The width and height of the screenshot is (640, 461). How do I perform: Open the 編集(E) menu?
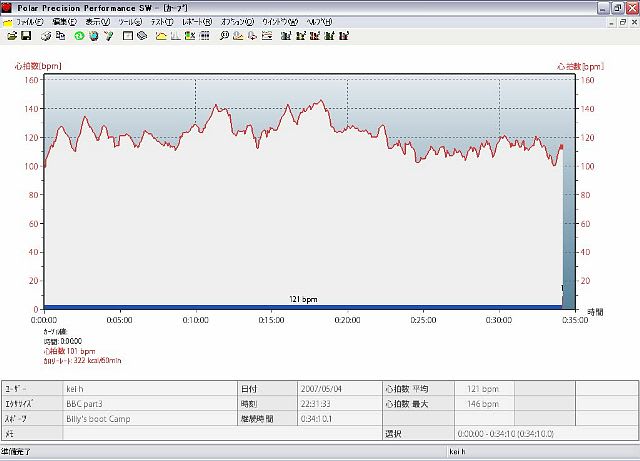(x=64, y=21)
